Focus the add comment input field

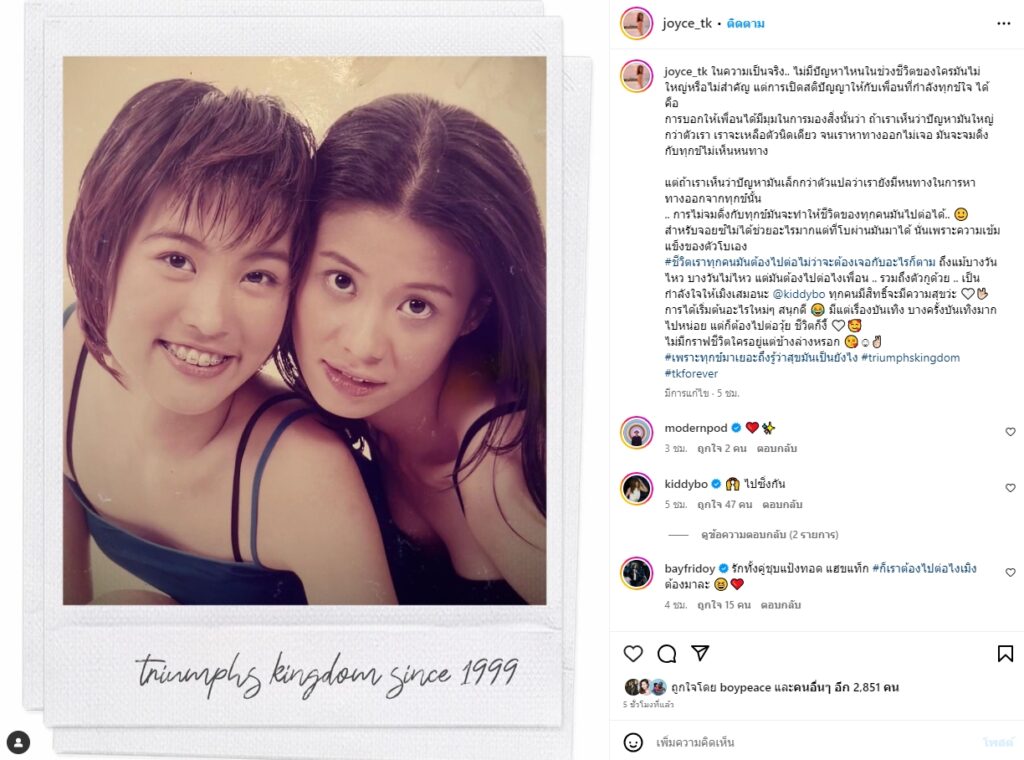coord(816,742)
